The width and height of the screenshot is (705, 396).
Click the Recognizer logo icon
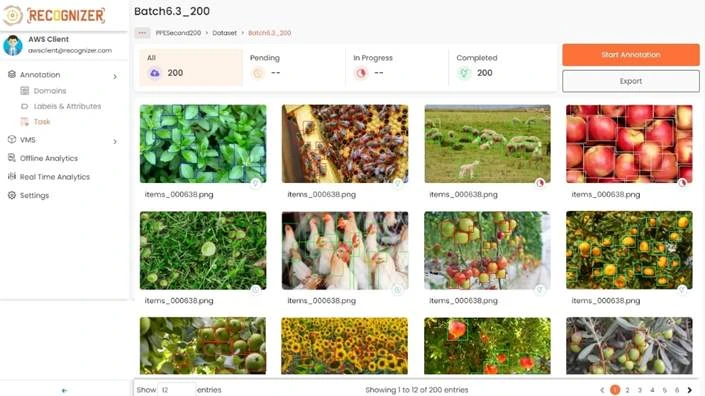[13, 16]
